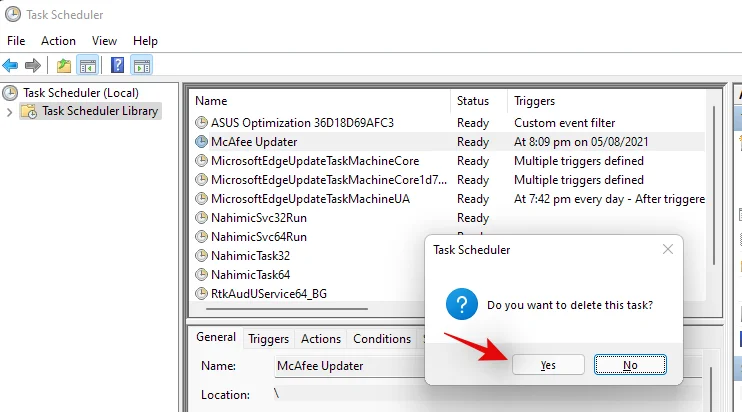
Task: Click the horizontal scrollbar under the task list
Action: coord(287,309)
